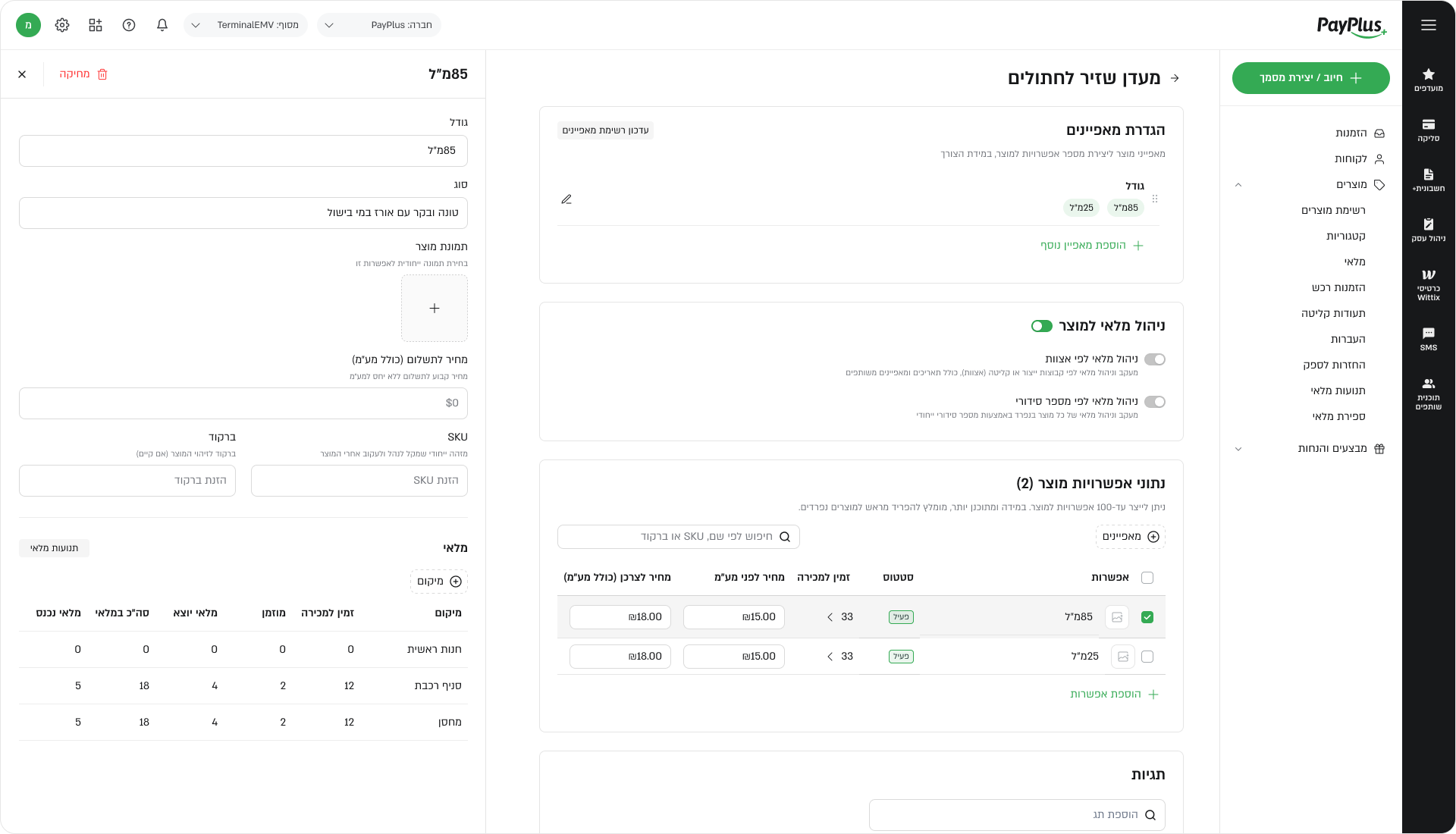Toggle product inventory management switch
1456x834 pixels.
click(1041, 326)
